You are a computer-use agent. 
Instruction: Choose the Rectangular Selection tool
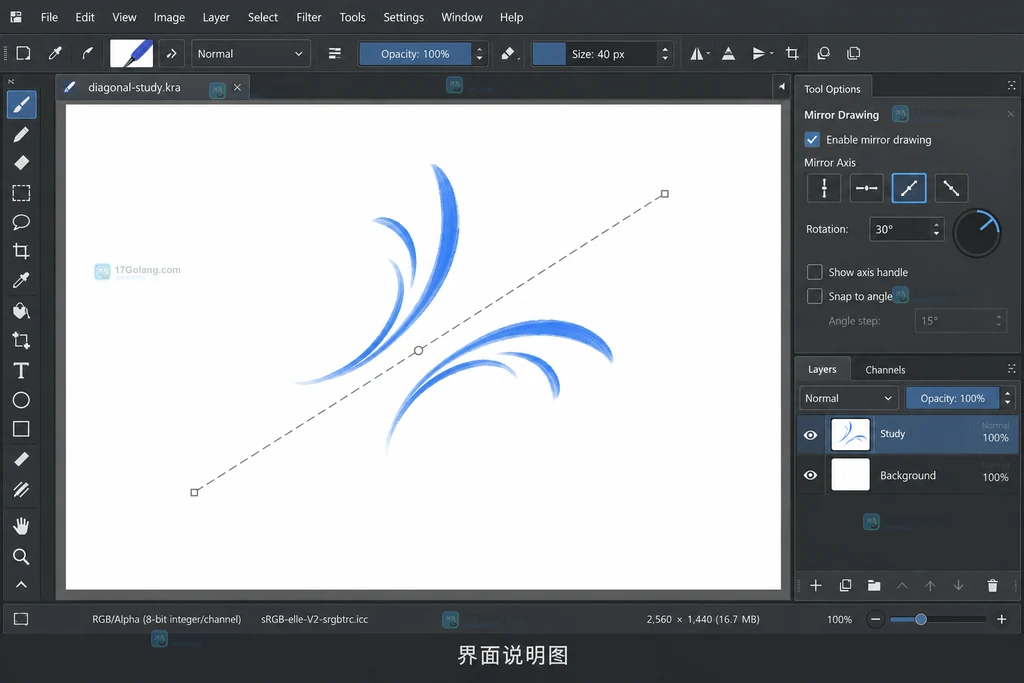[22, 193]
